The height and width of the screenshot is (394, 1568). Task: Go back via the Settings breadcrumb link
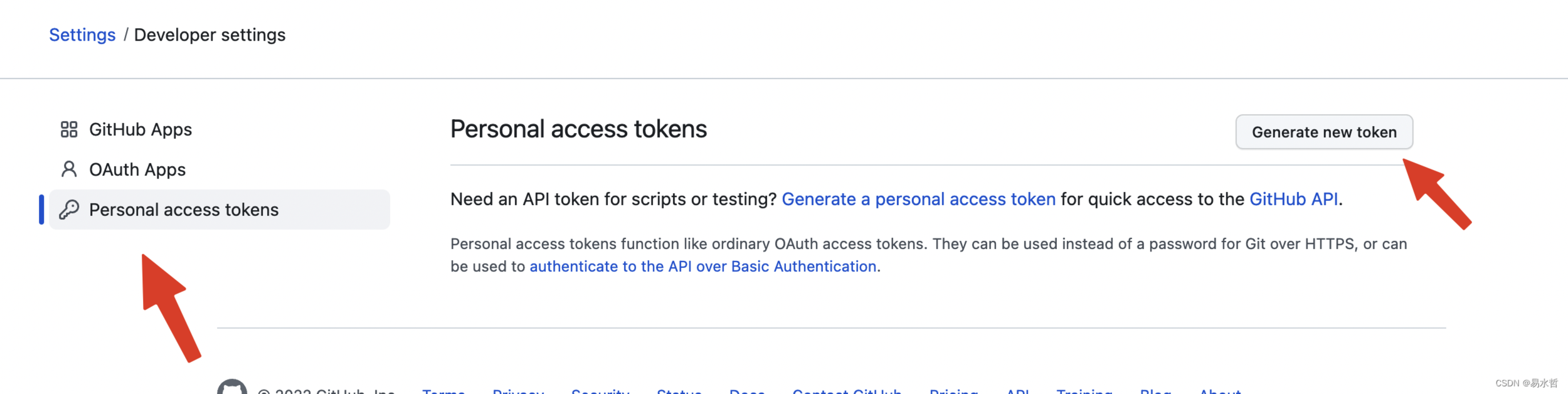[x=82, y=35]
